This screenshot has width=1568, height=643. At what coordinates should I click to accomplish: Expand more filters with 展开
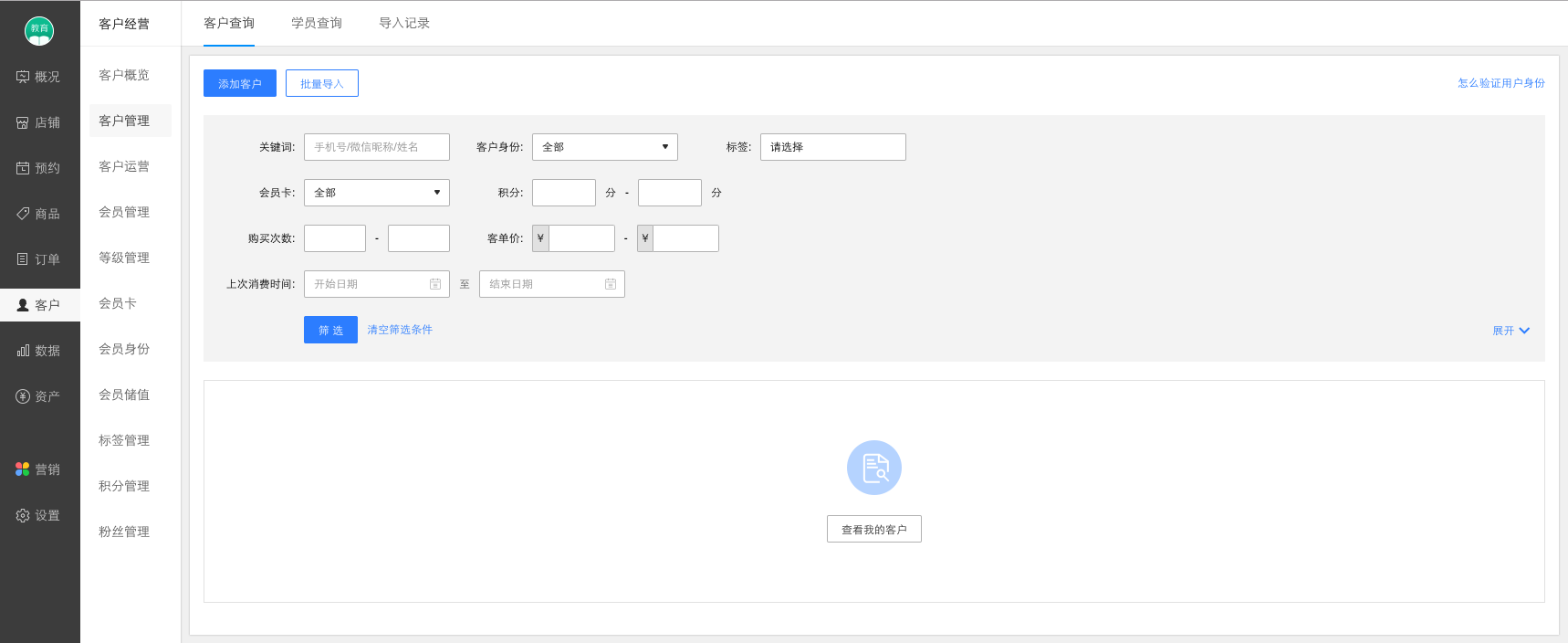coord(1511,331)
